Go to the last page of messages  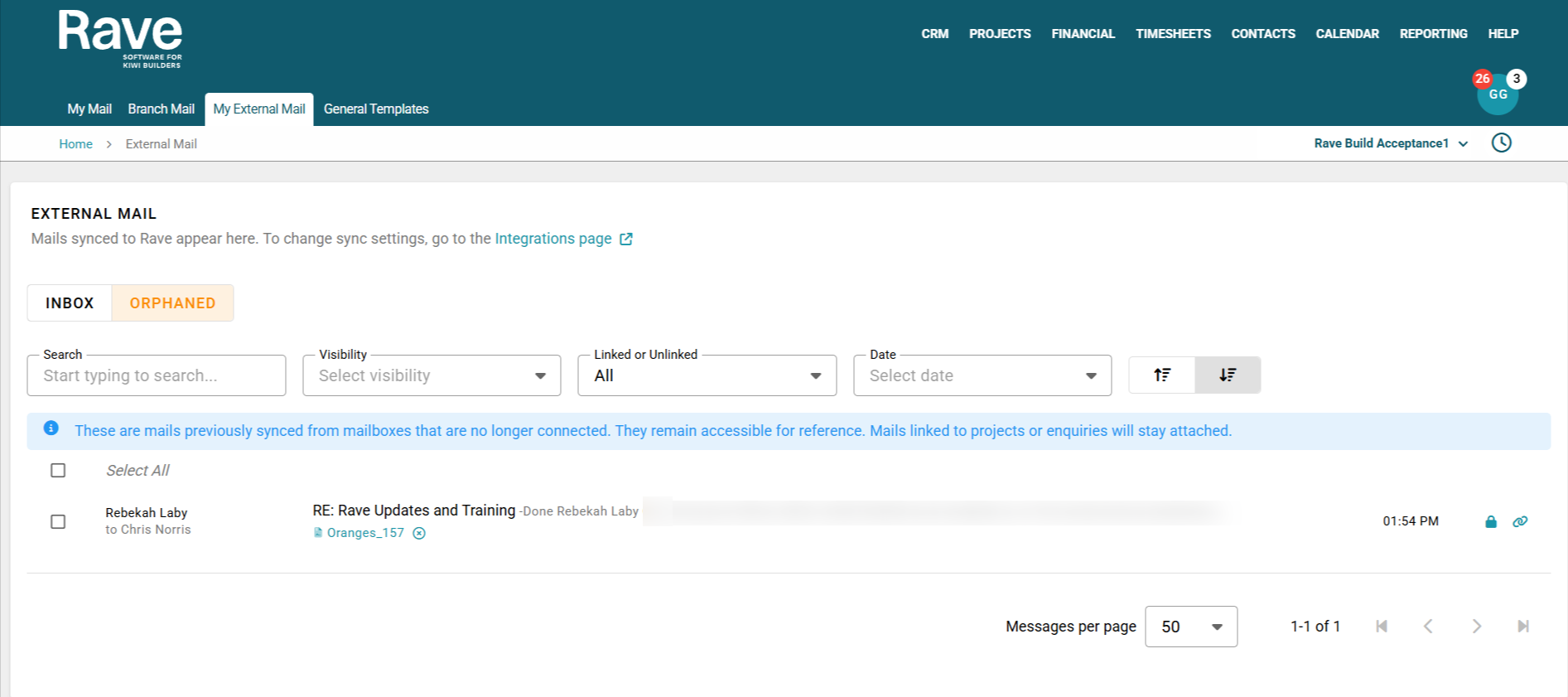[1522, 627]
